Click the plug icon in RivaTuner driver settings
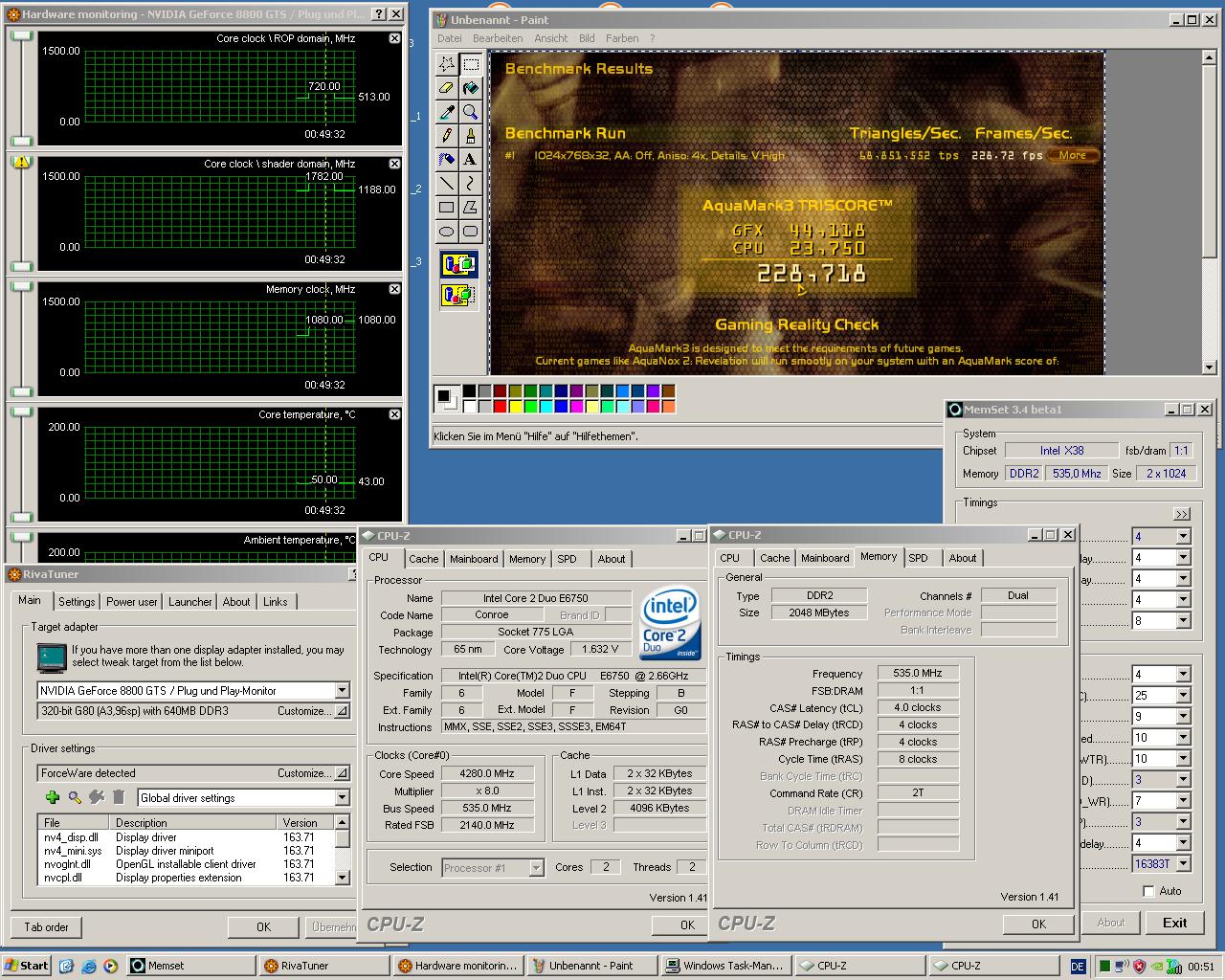The width and height of the screenshot is (1225, 980). 97,797
